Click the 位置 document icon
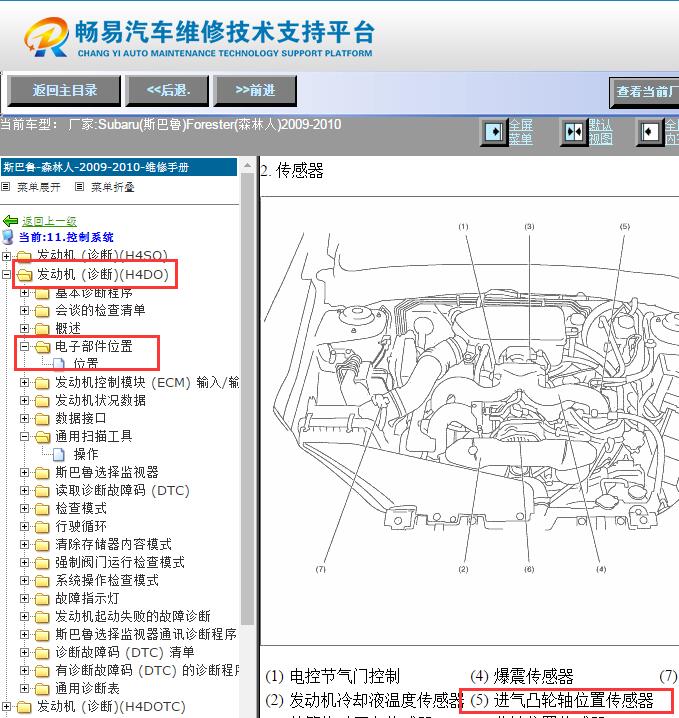This screenshot has width=679, height=718. (59, 364)
